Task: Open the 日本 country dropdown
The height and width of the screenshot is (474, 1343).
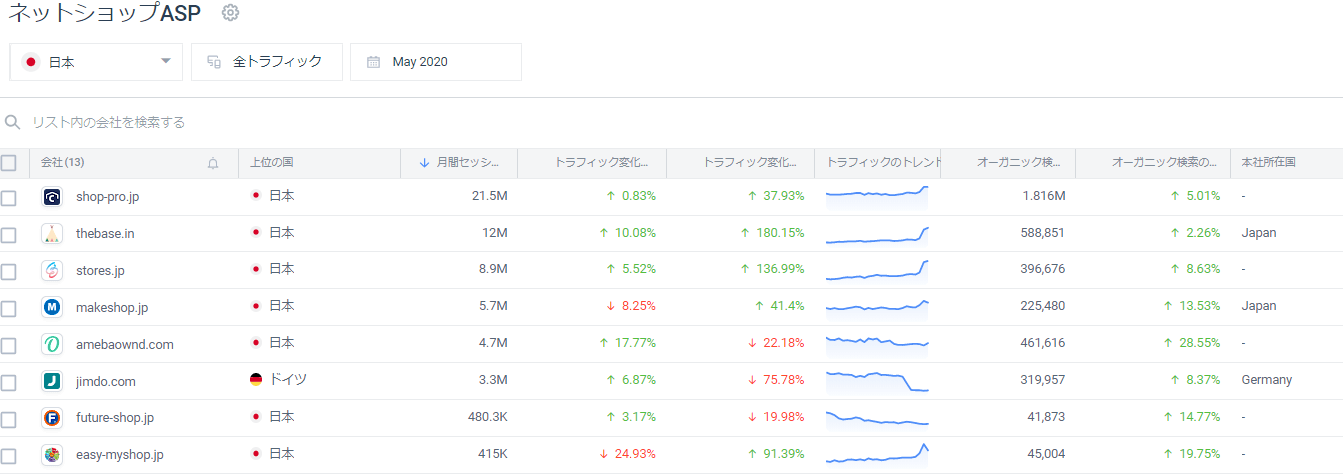Action: click(x=96, y=62)
